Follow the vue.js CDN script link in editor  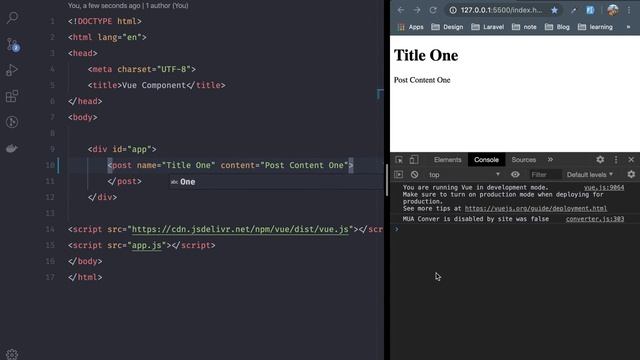(x=240, y=229)
